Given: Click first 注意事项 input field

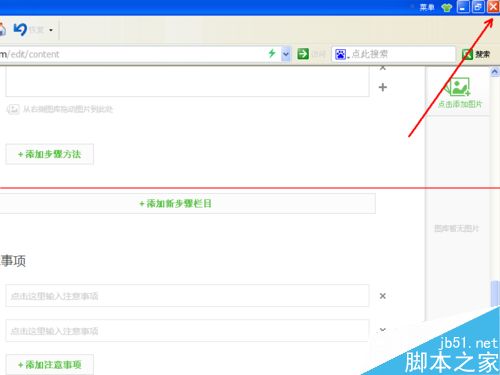Looking at the screenshot, I should click(x=187, y=296).
